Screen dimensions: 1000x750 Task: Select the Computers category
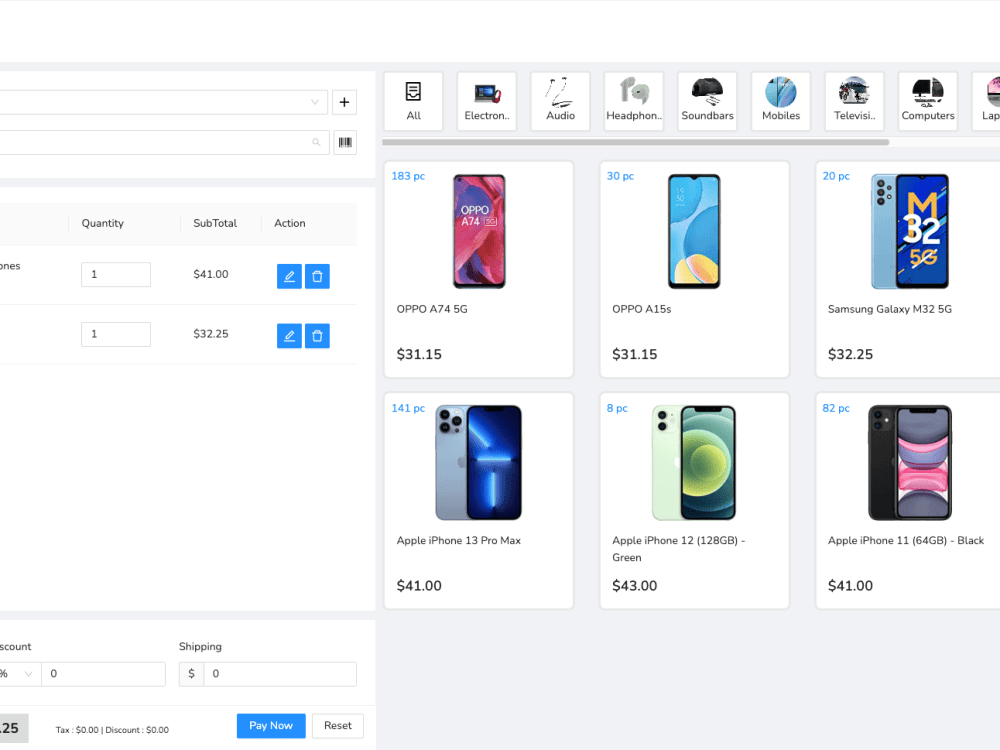click(928, 101)
